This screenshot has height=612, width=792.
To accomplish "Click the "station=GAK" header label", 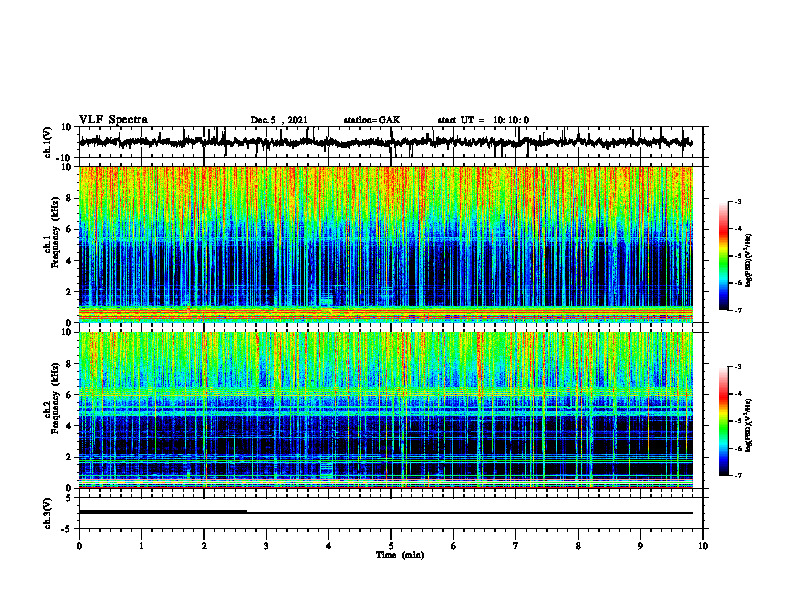I will coord(372,120).
